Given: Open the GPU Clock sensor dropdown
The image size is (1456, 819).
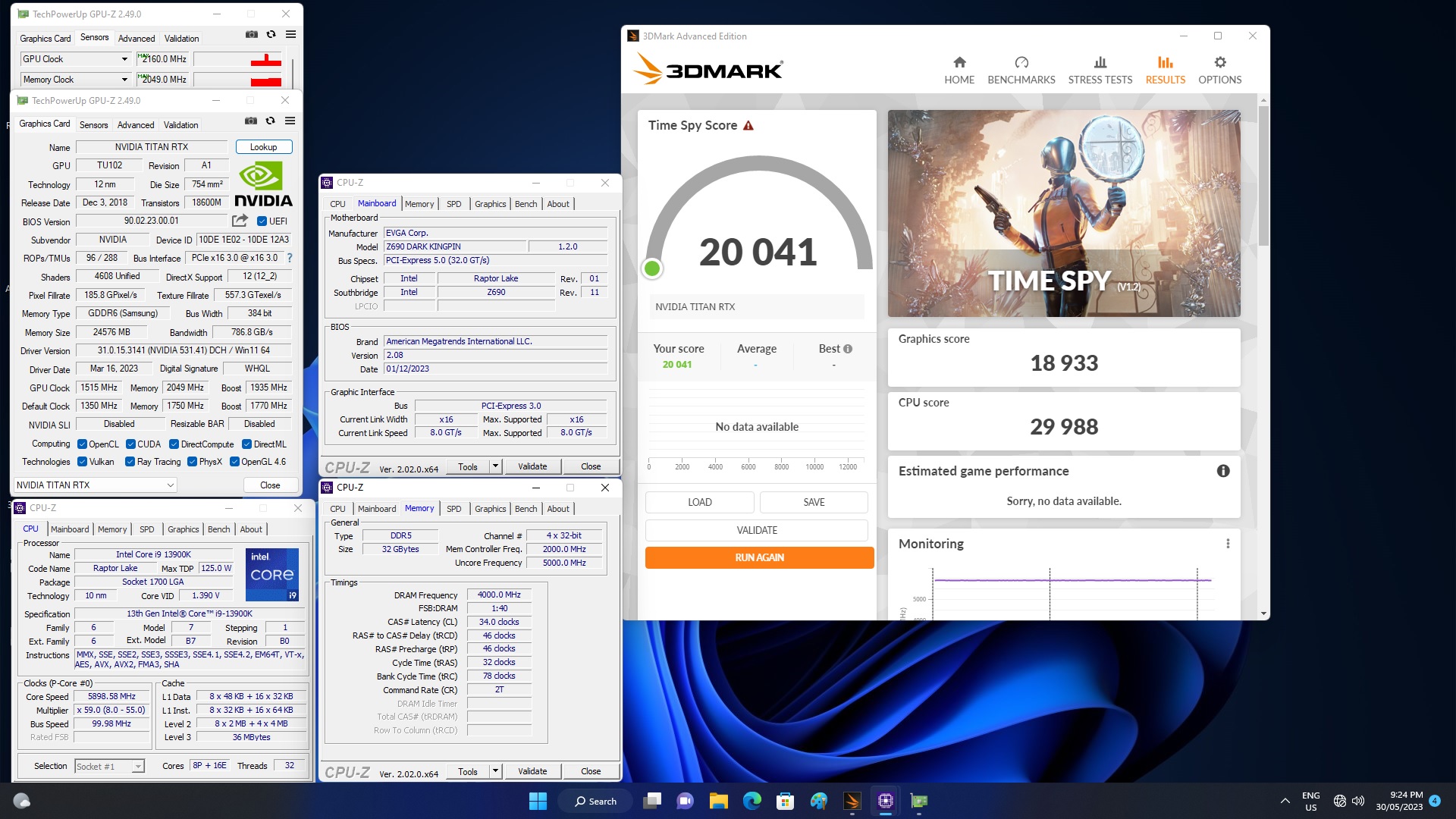Looking at the screenshot, I should coord(124,59).
